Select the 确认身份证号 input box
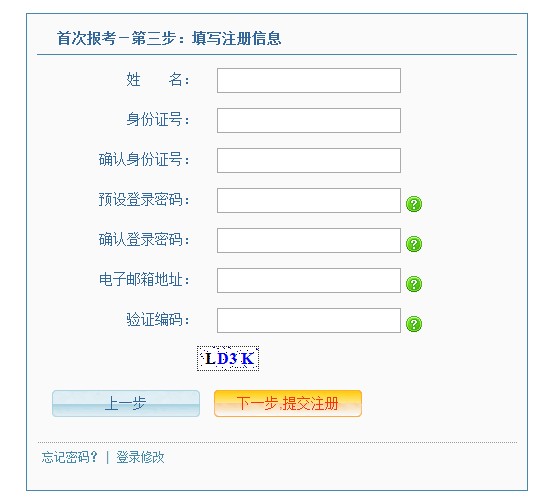The width and height of the screenshot is (536, 502). tap(309, 160)
